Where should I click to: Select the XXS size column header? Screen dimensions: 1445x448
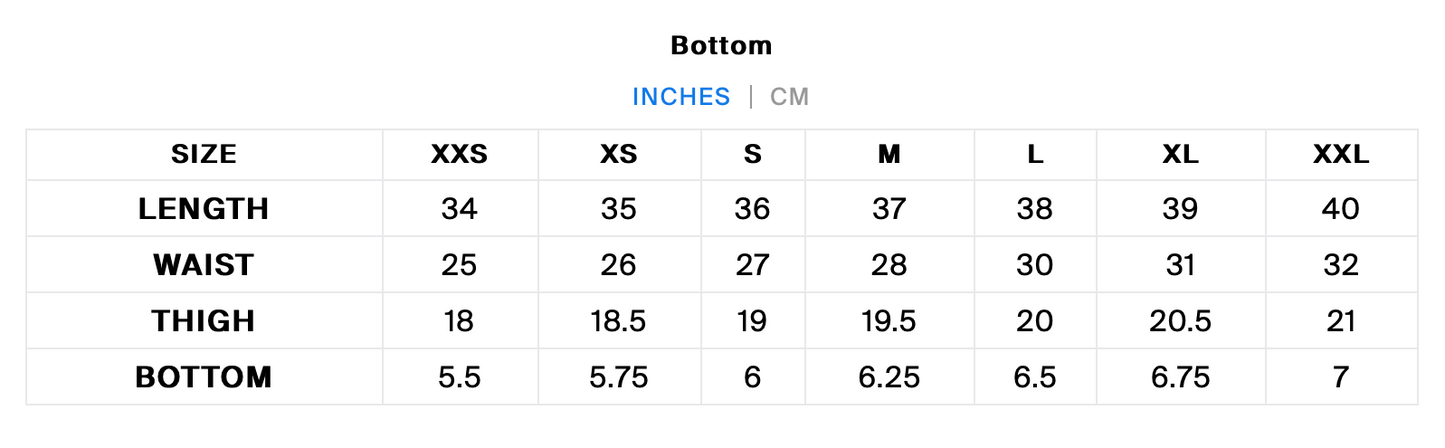(x=459, y=154)
